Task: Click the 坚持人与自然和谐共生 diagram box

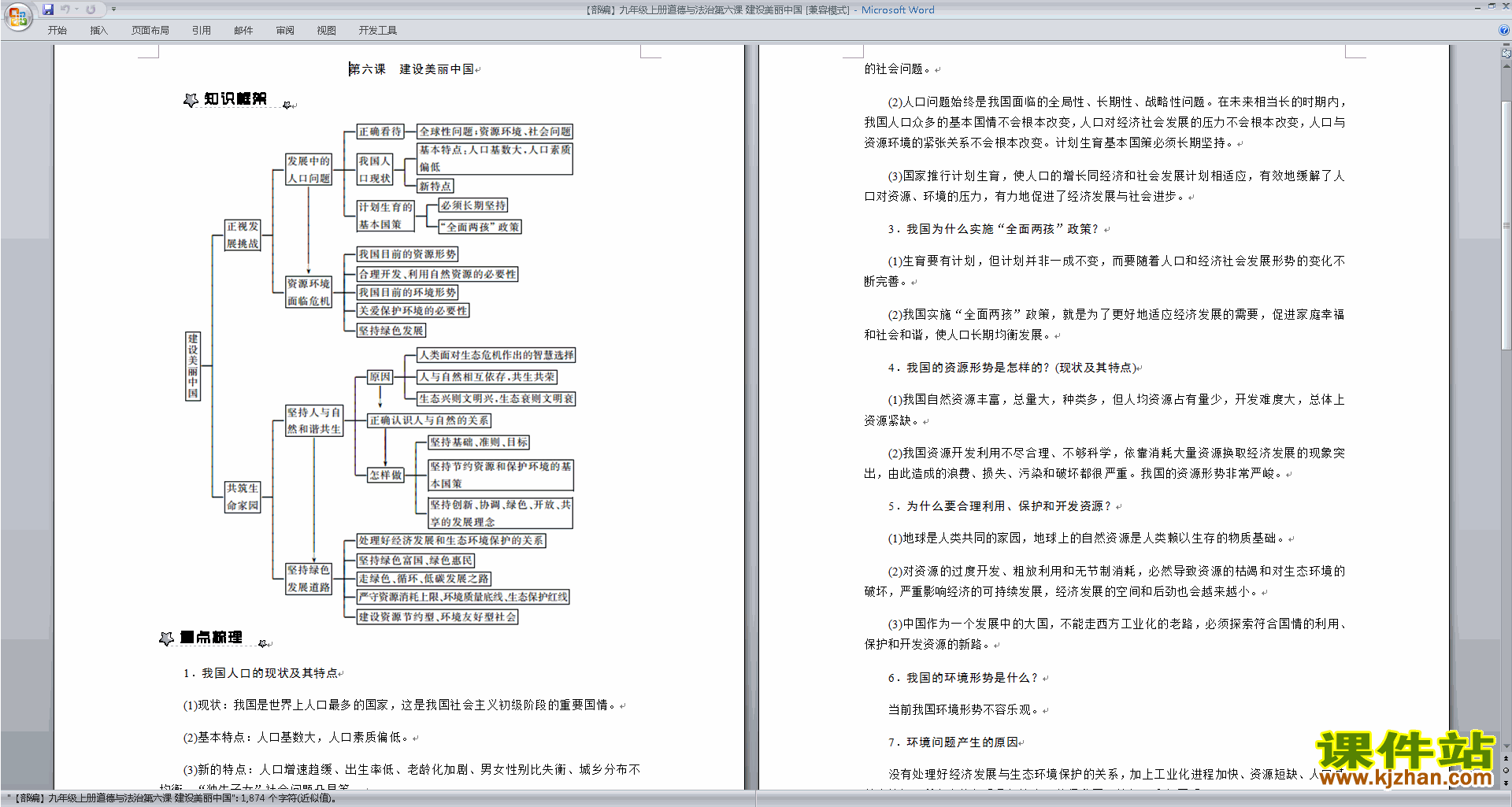Action: coord(314,420)
